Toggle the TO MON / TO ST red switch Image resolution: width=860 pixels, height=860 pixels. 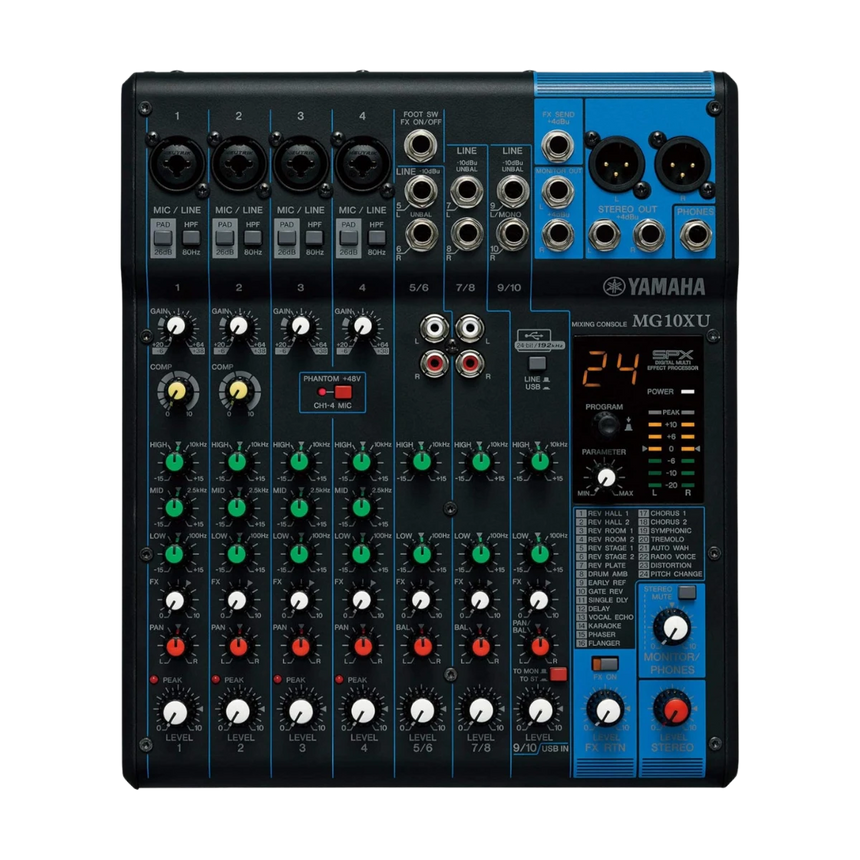pos(558,674)
